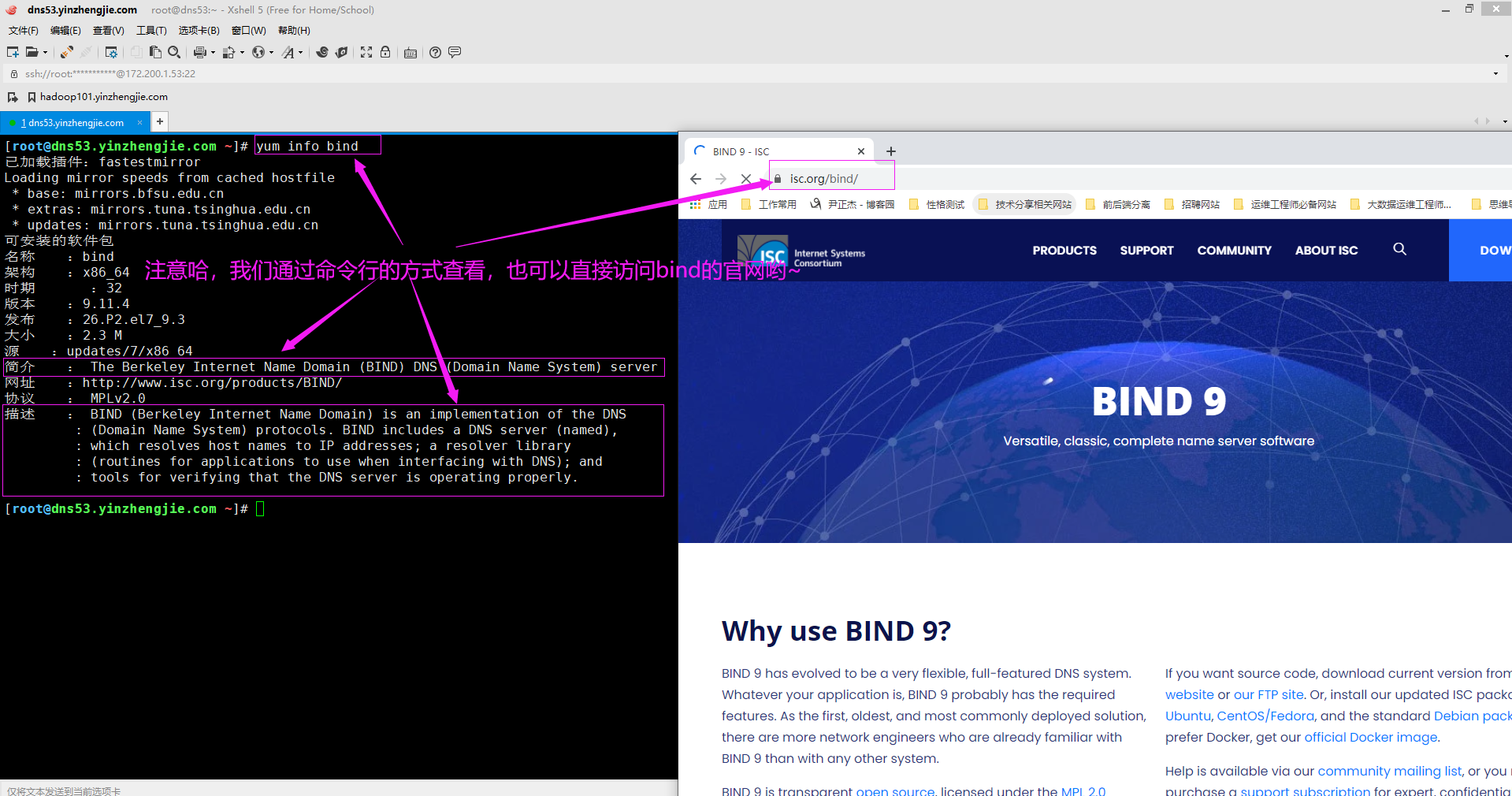Screen dimensions: 1512x796
Task: Expand the Xshell address bar history dropdown
Action: point(1495,74)
